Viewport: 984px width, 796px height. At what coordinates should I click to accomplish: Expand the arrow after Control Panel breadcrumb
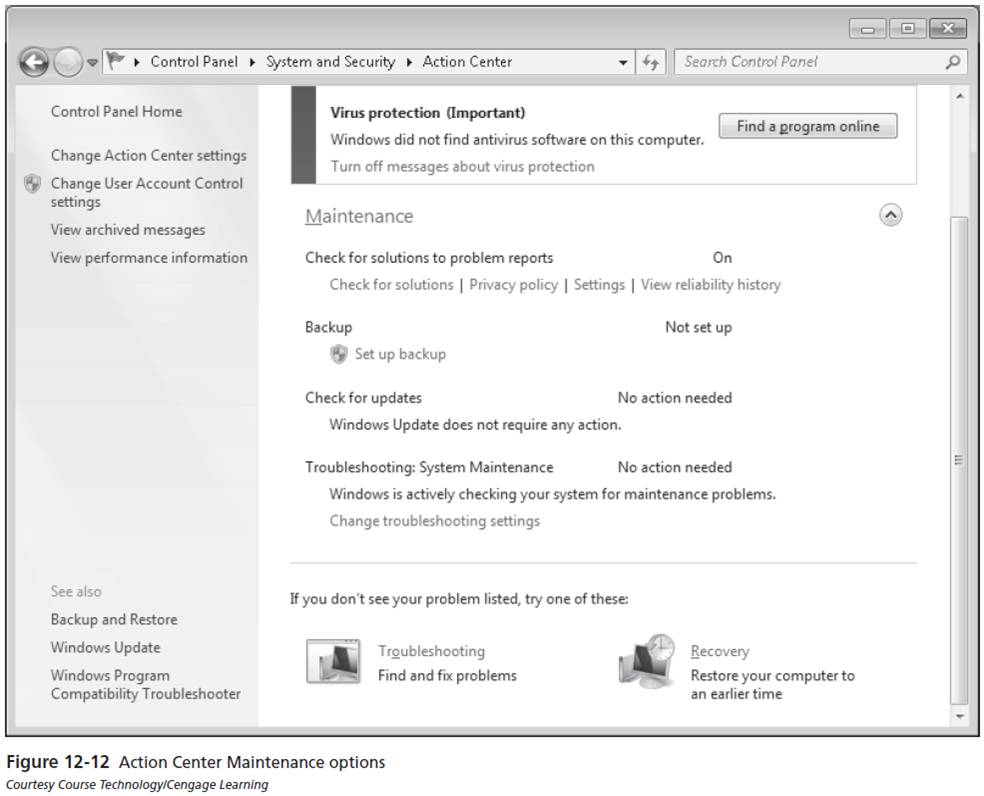252,62
